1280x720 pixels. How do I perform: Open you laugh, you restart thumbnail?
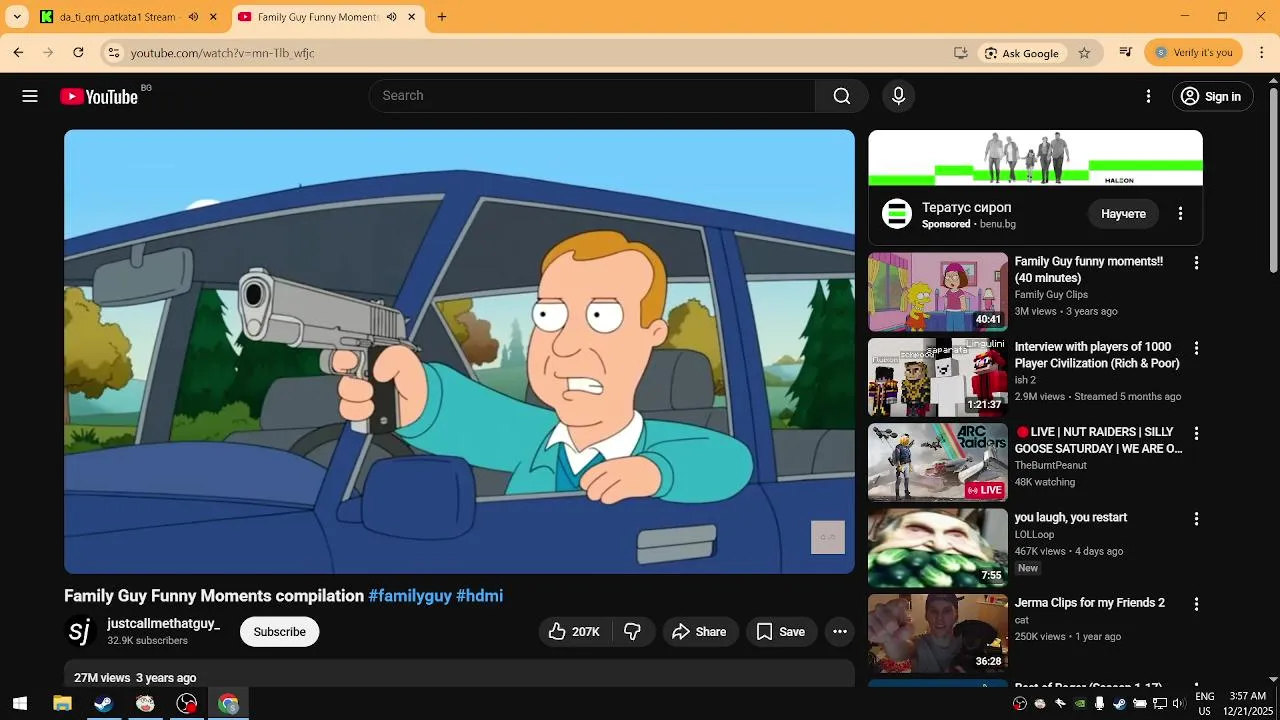point(938,548)
